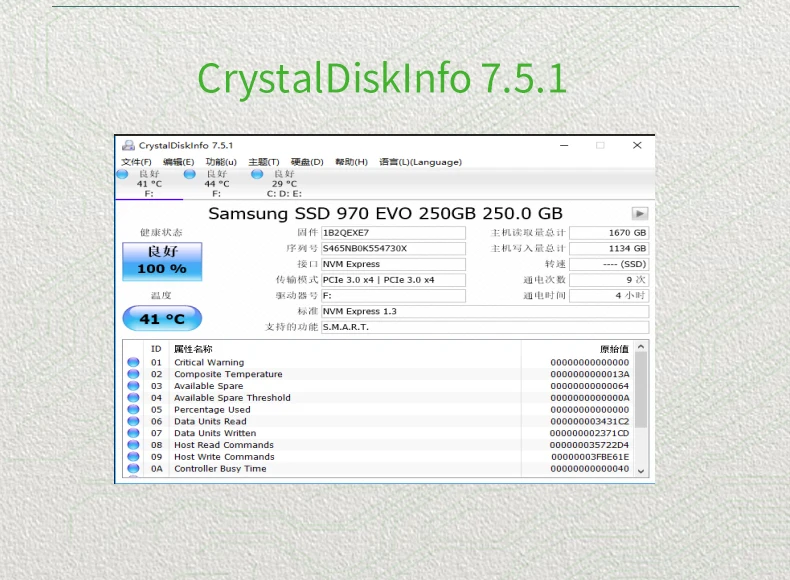Close the CrystalDiskInfo window
The image size is (790, 580).
click(x=637, y=146)
